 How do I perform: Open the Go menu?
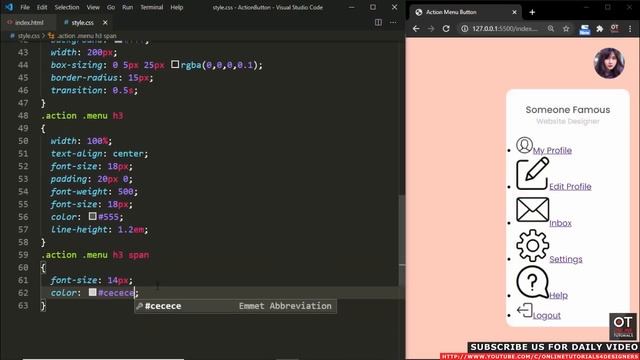click(111, 7)
